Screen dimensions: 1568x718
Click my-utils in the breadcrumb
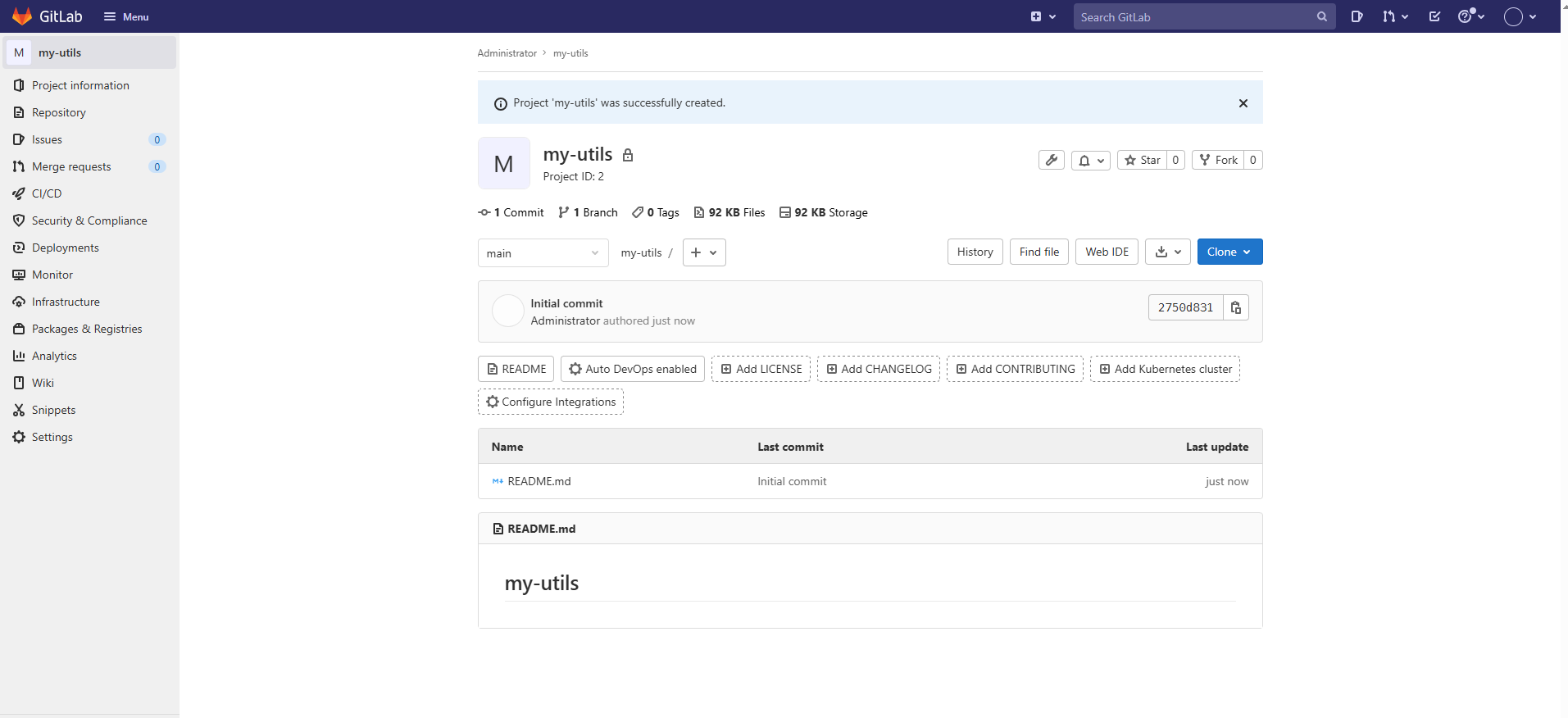point(570,53)
